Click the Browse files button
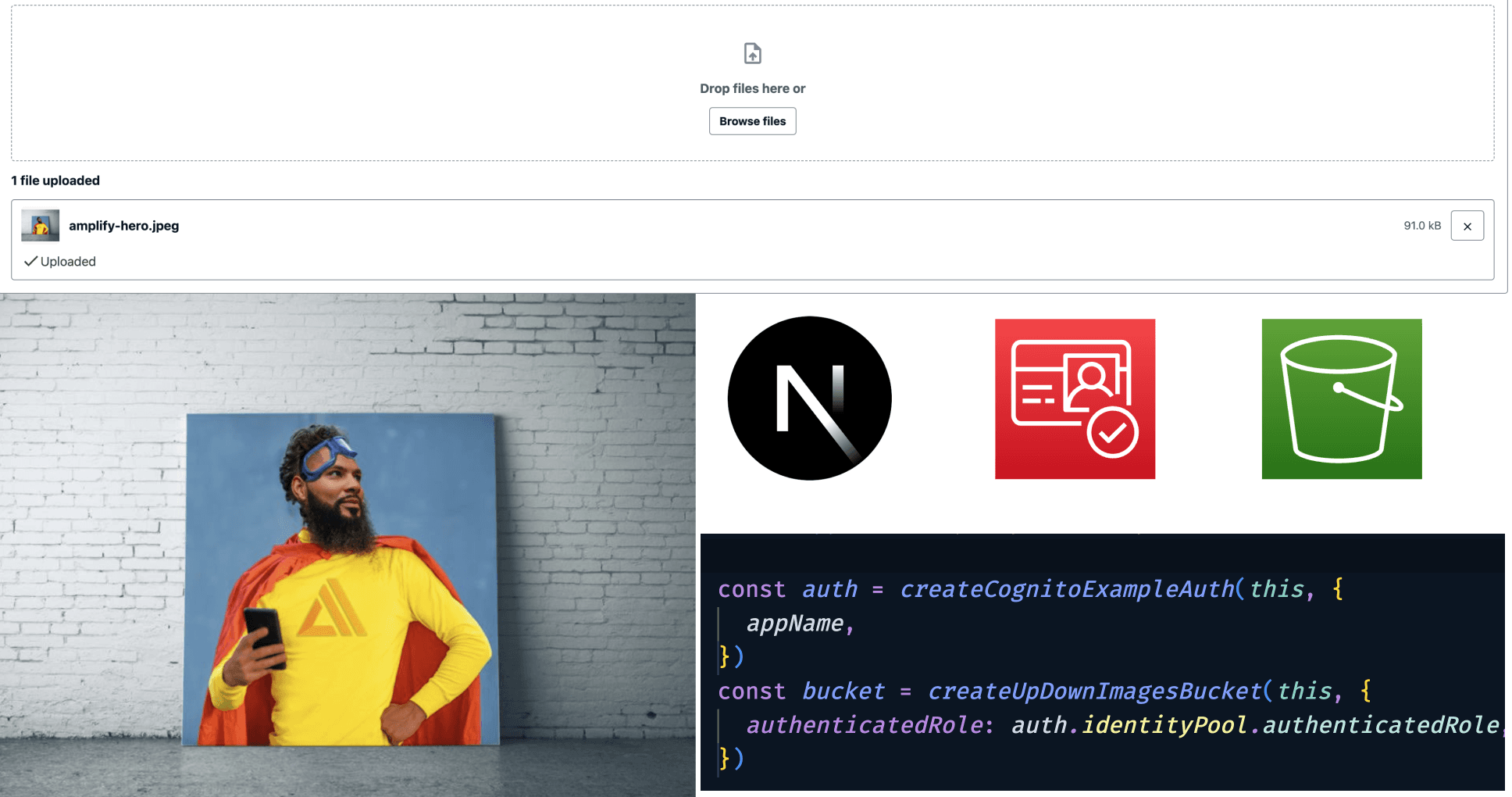Viewport: 1512px width, 797px height. click(751, 121)
